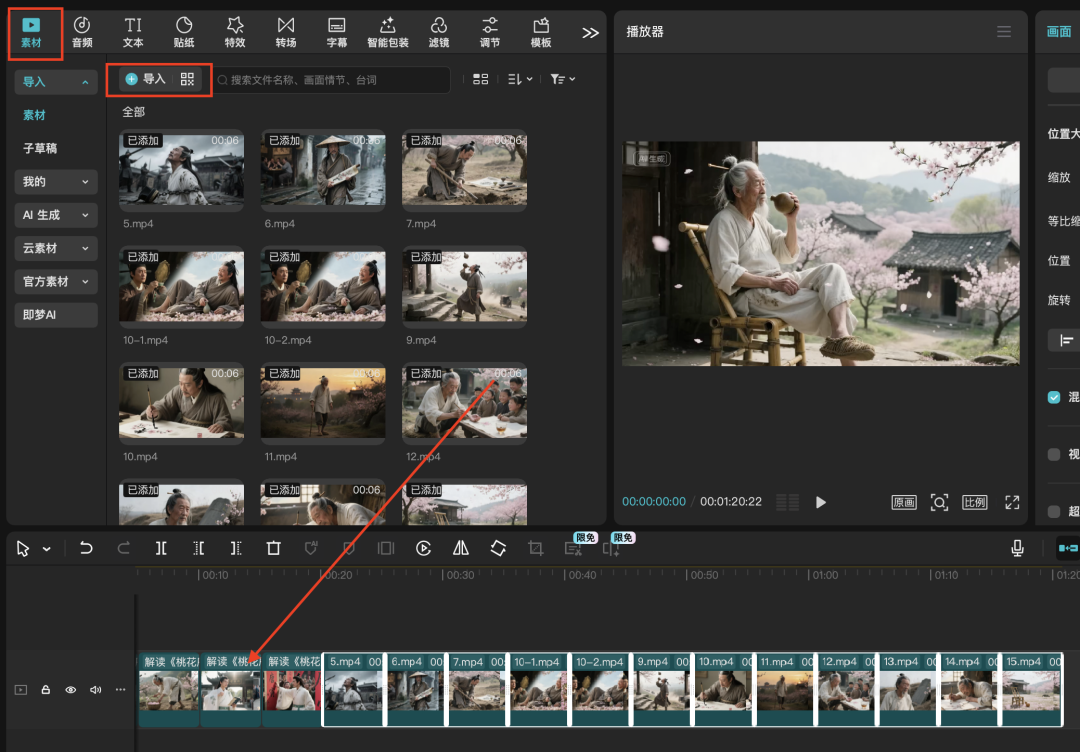Delete the selected clip with trash icon

(x=273, y=548)
